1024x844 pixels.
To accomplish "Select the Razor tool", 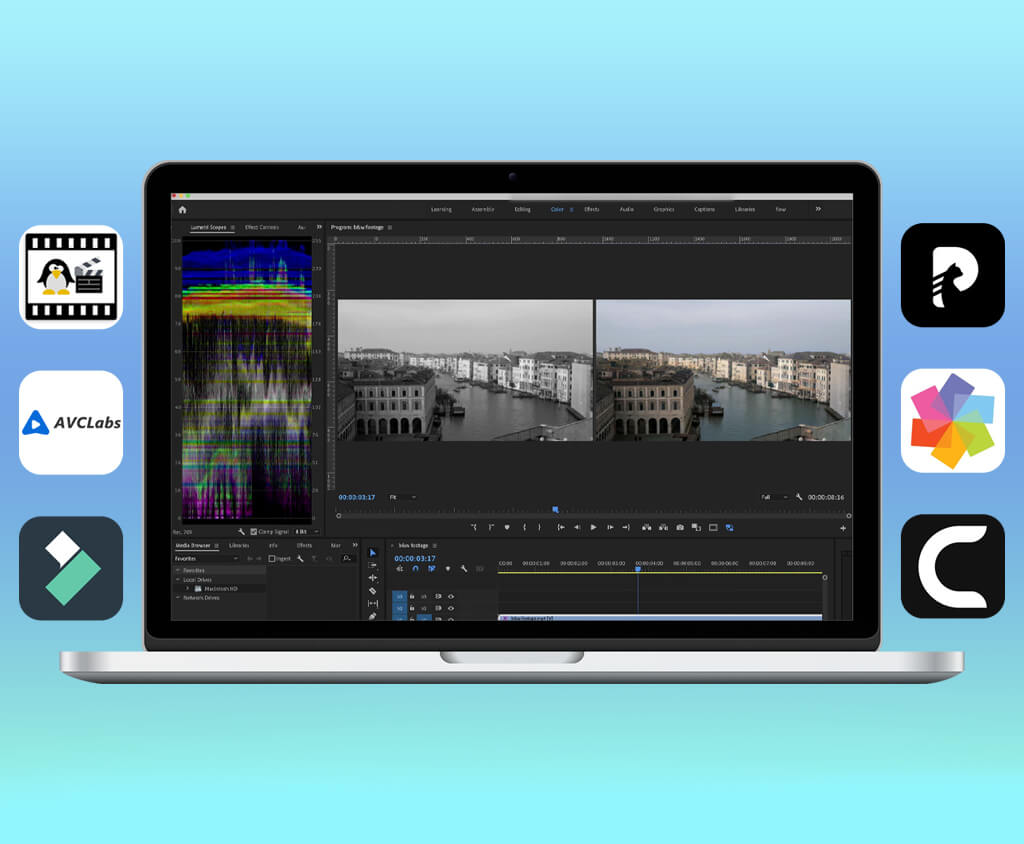I will pos(373,591).
